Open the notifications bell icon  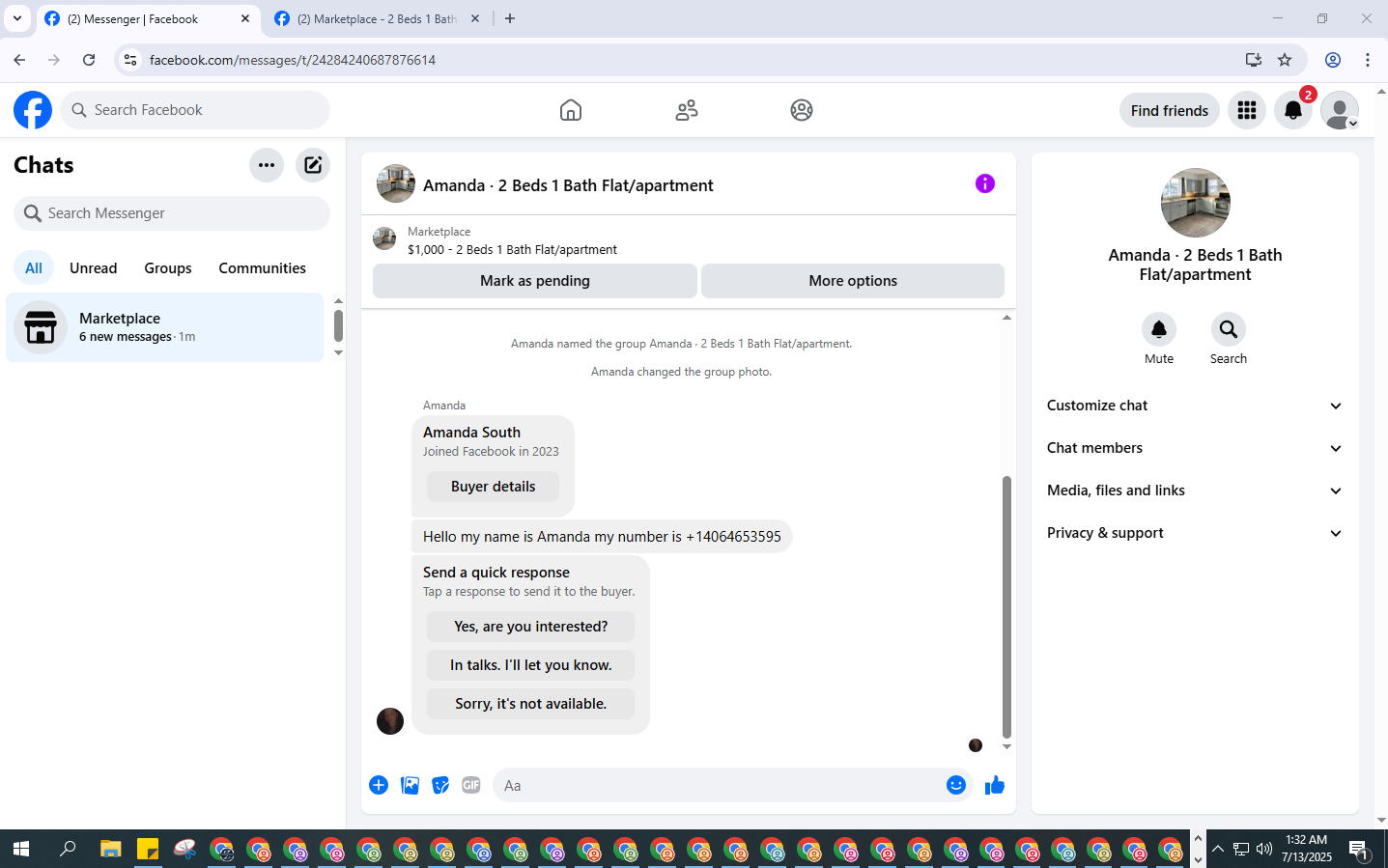pos(1293,110)
